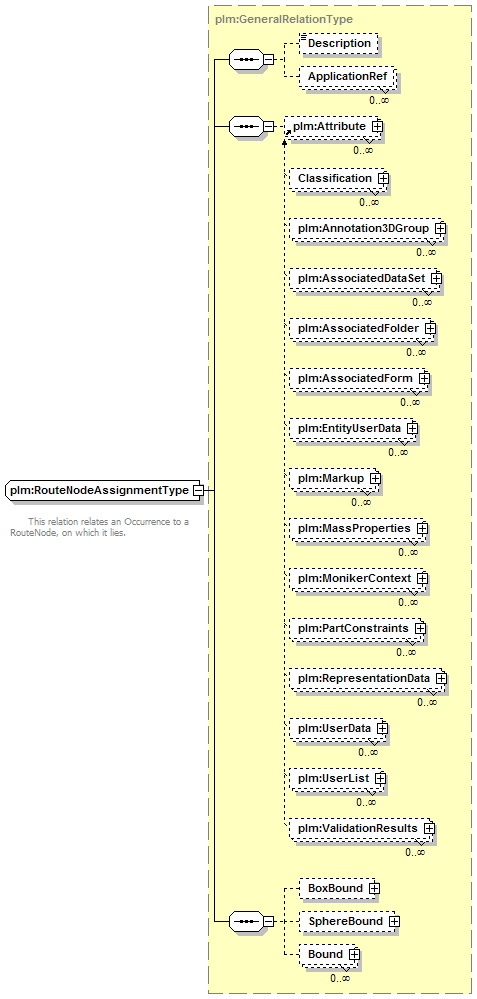Screen dimensions: 477x999
Task: Expand the SphereBound plus icon
Action: coord(394,921)
